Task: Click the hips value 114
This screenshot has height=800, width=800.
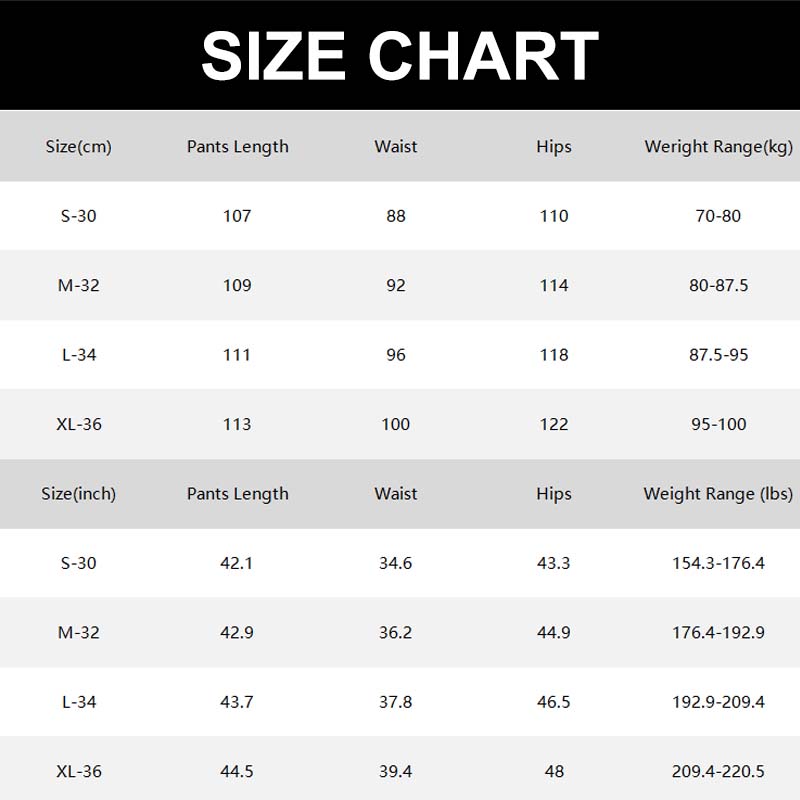Action: pyautogui.click(x=553, y=286)
